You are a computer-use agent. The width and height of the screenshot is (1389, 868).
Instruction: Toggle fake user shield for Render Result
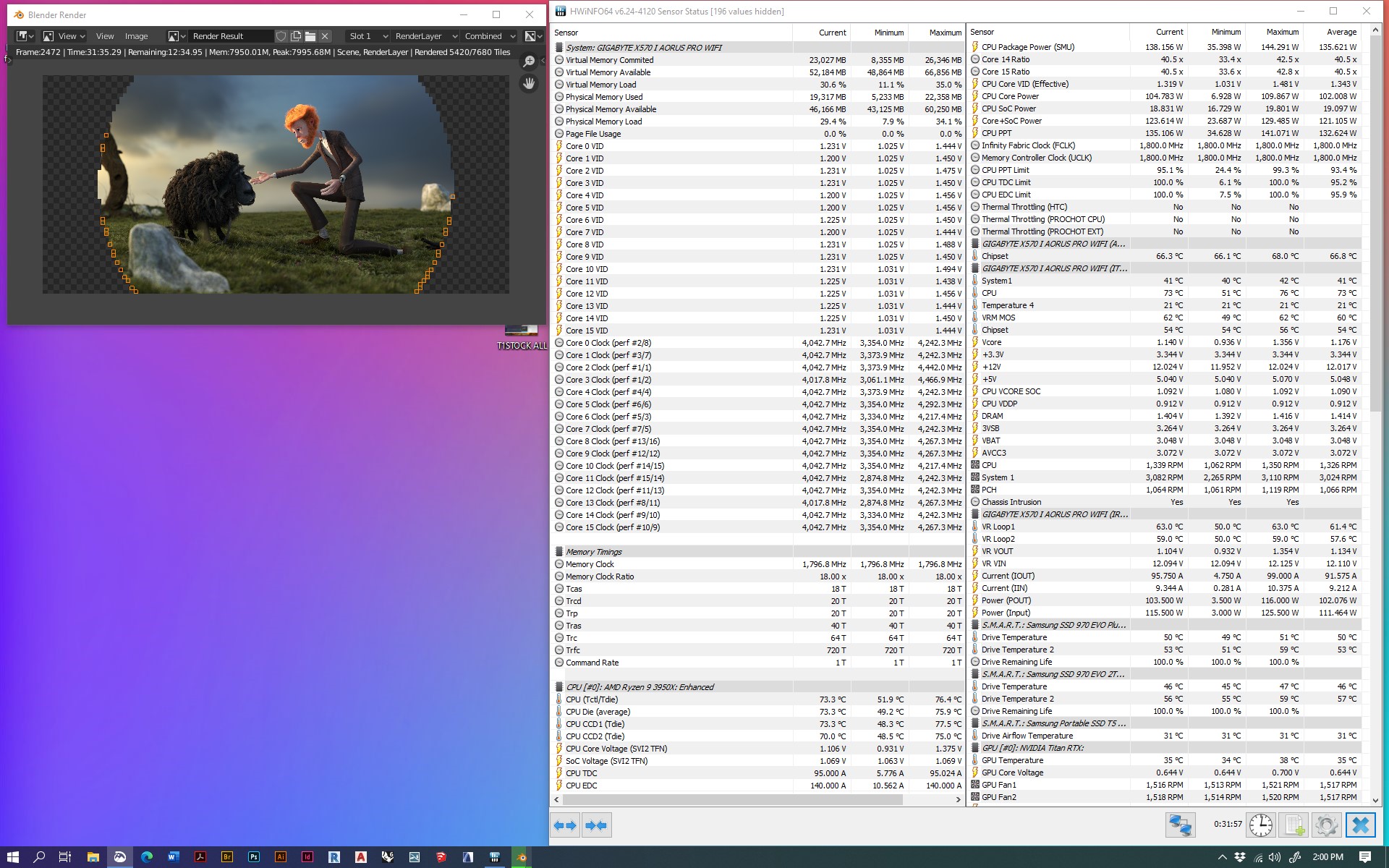click(x=281, y=36)
